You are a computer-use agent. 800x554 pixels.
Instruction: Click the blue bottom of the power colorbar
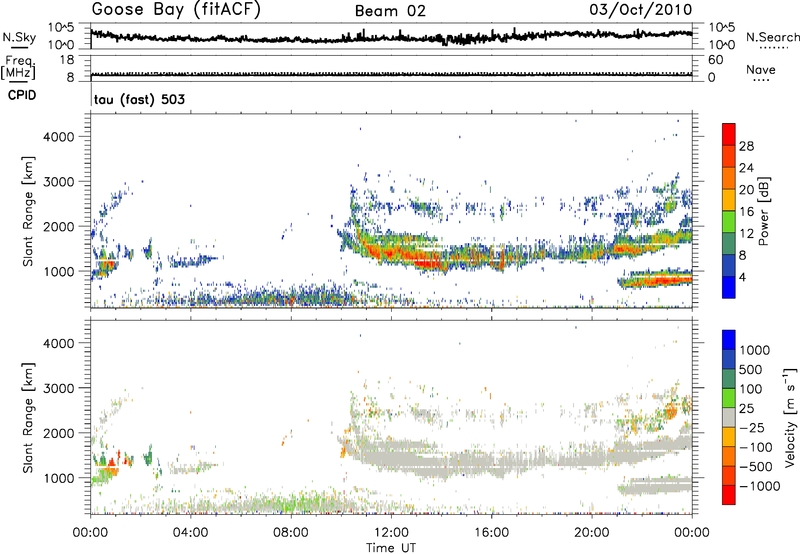click(x=729, y=288)
